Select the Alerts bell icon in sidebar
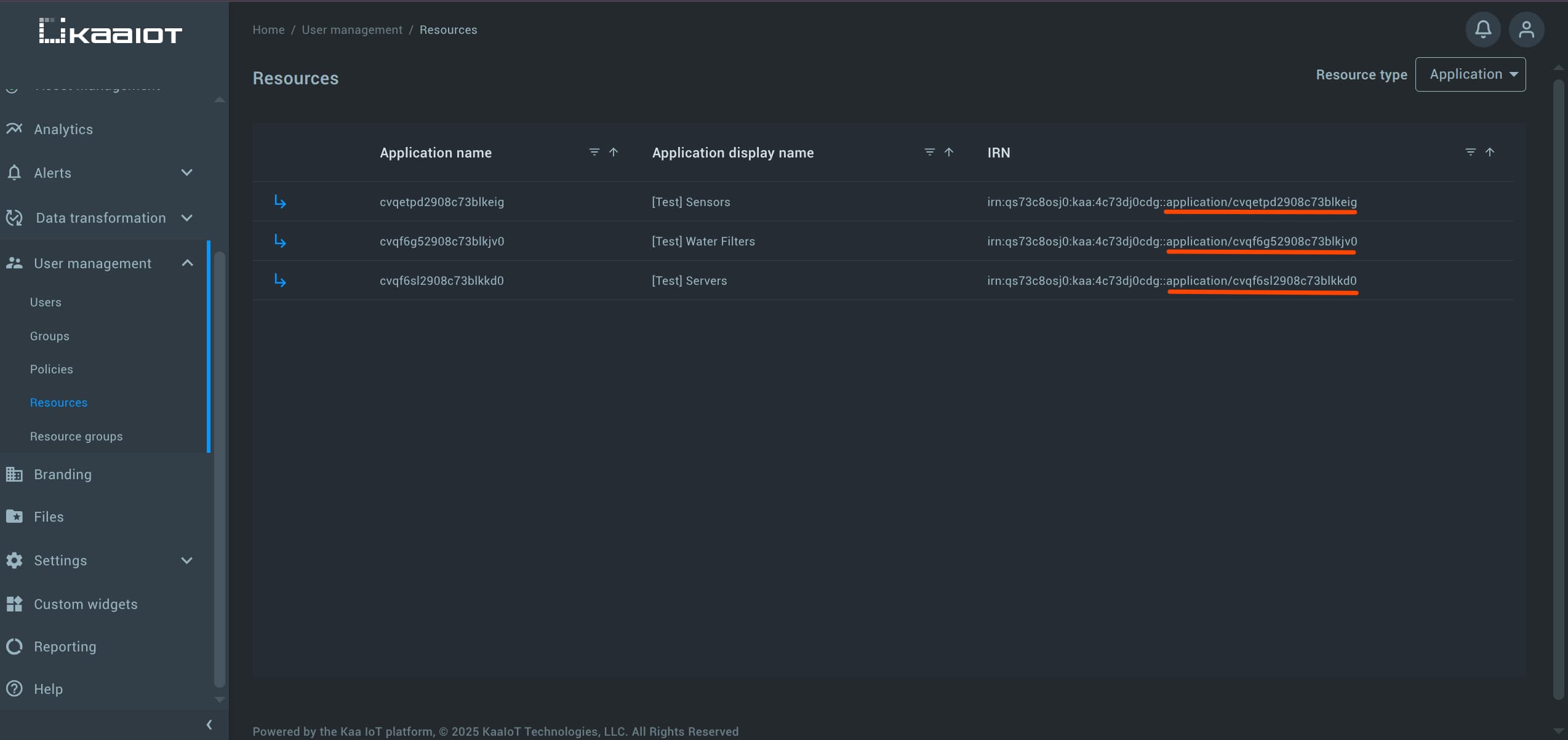1568x740 pixels. [15, 173]
